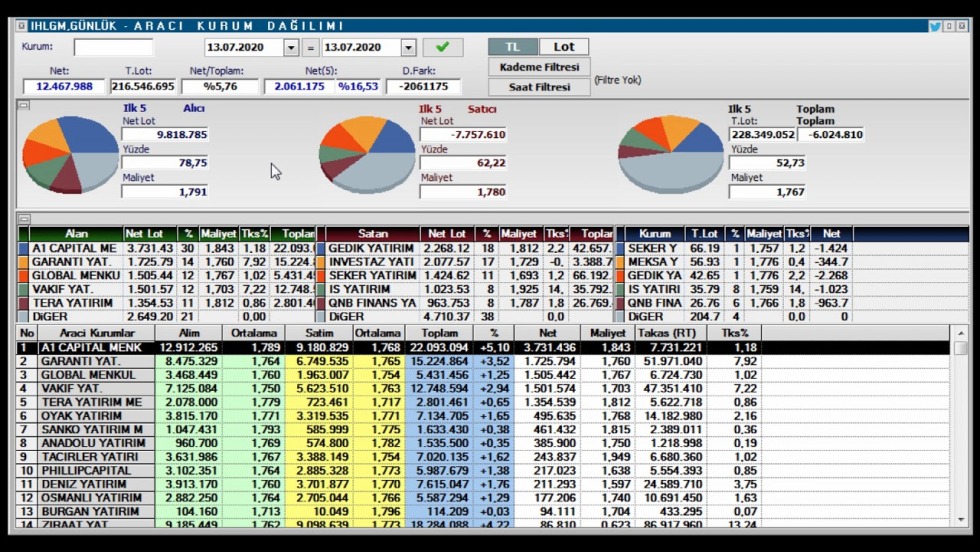Open Kademe Filtresi filter
Viewport: 980px width, 552px height.
pyautogui.click(x=539, y=67)
